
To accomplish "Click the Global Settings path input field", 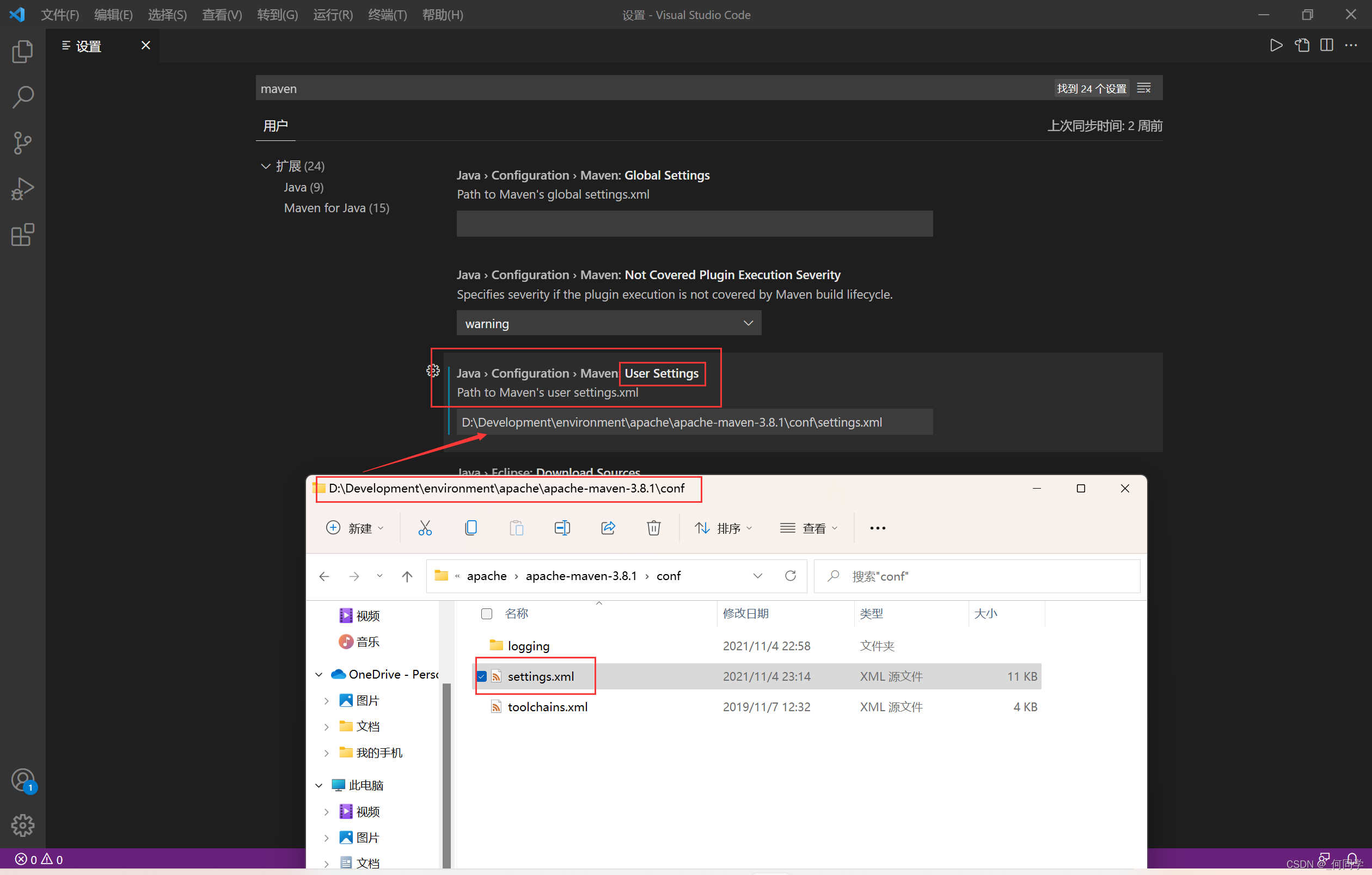I will coord(694,224).
